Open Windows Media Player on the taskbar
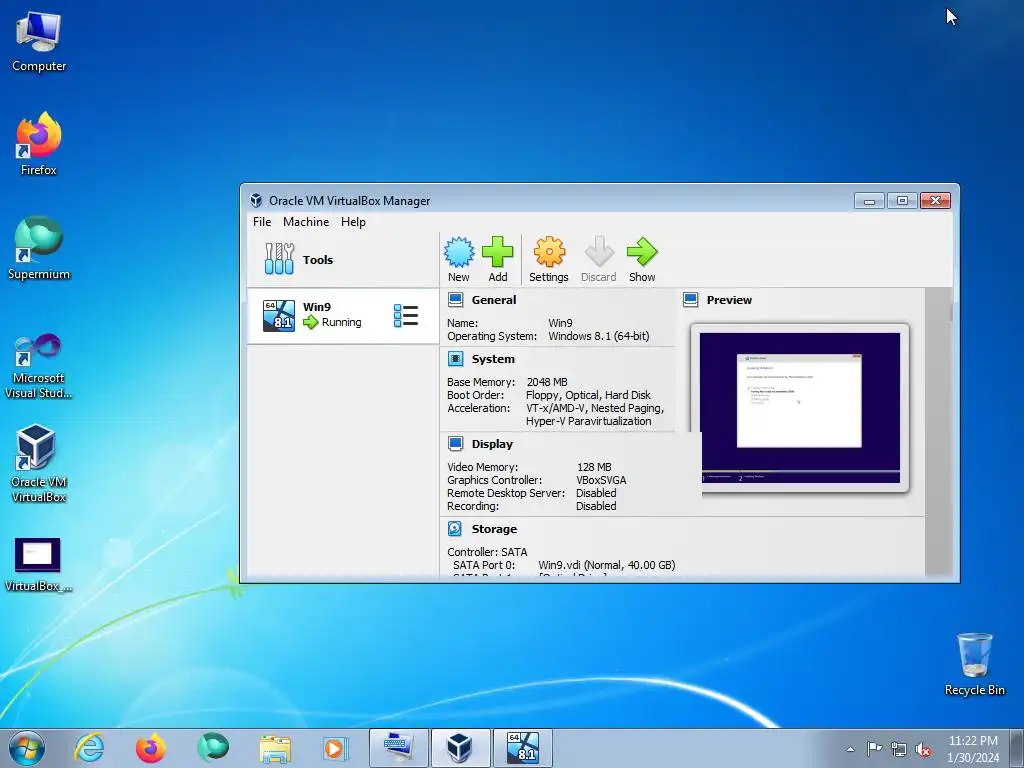The width and height of the screenshot is (1024, 768). [x=336, y=748]
